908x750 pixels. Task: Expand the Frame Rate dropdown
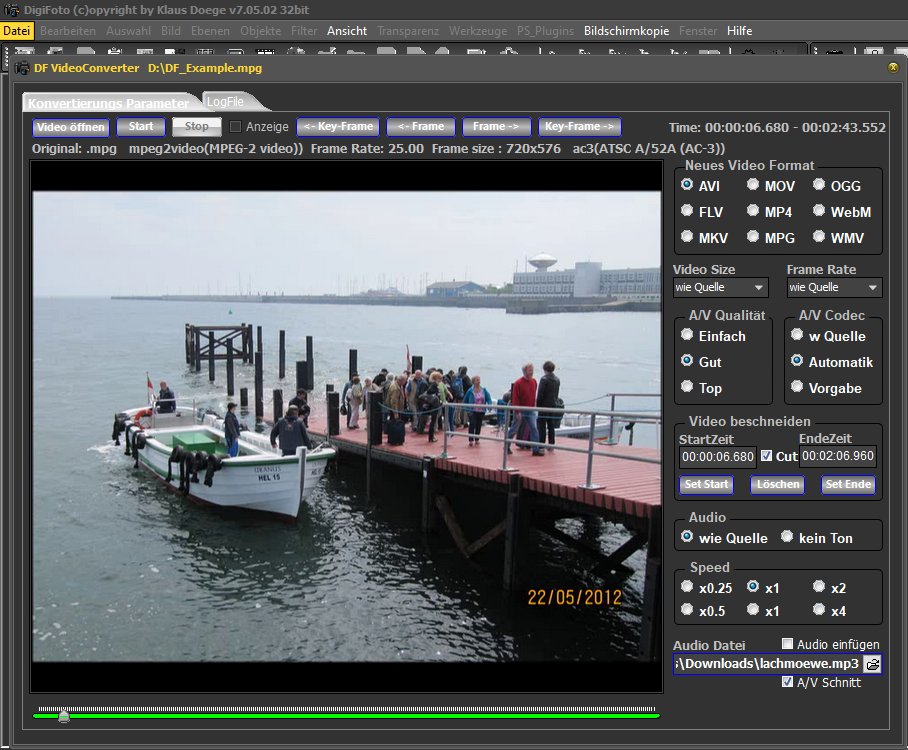tap(834, 288)
